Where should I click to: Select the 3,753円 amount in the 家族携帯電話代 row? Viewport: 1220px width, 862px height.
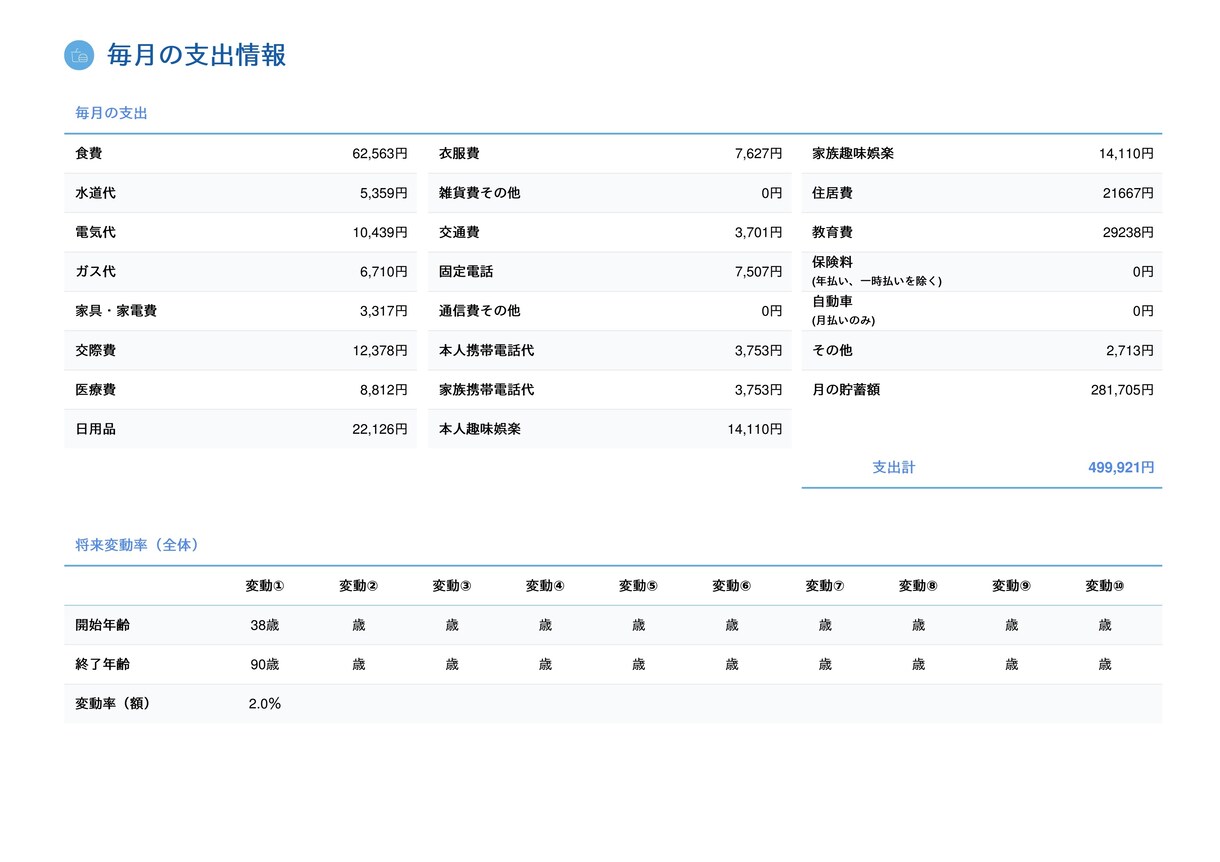tap(758, 390)
